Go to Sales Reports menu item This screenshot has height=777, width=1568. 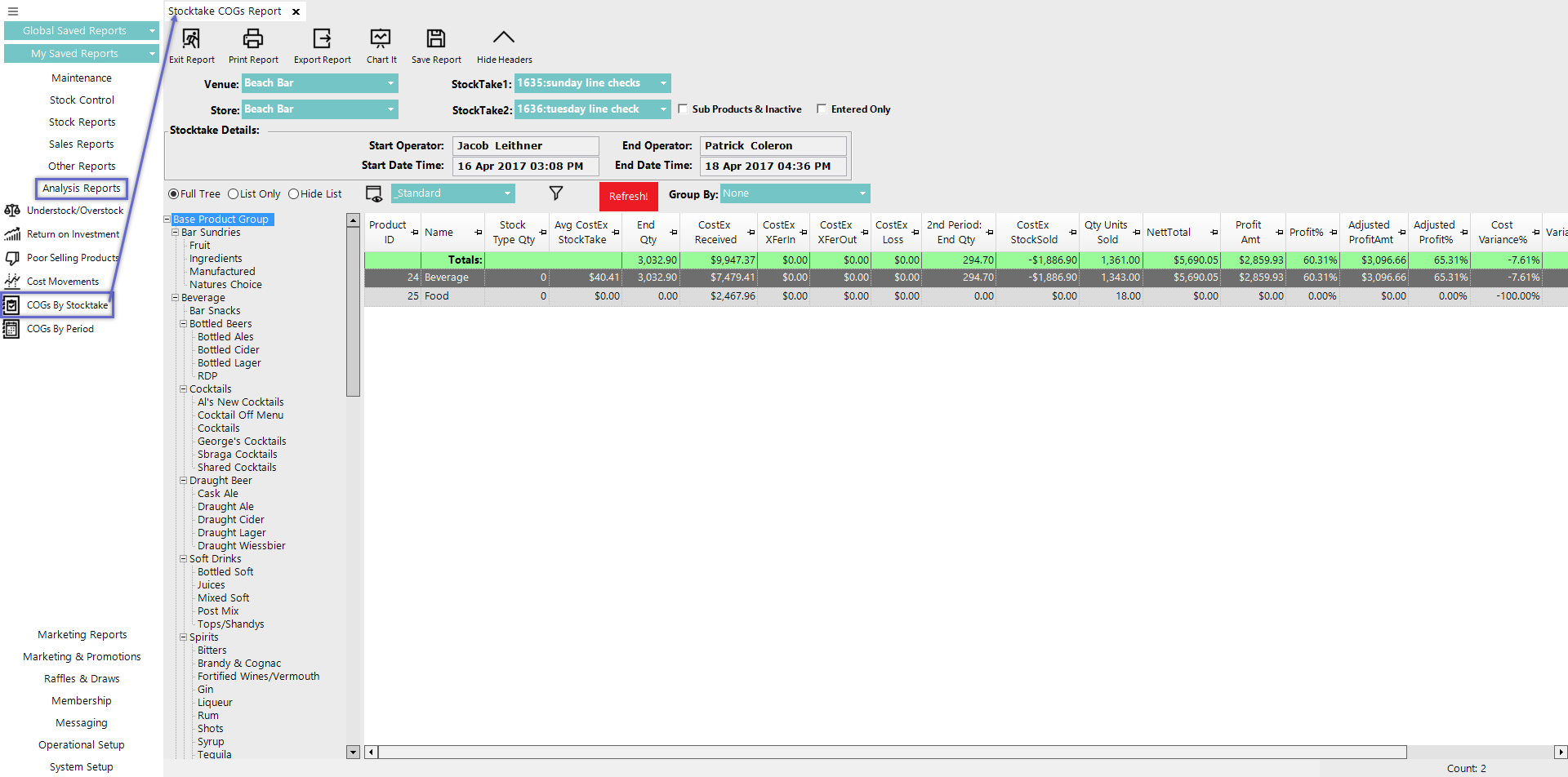pos(82,144)
